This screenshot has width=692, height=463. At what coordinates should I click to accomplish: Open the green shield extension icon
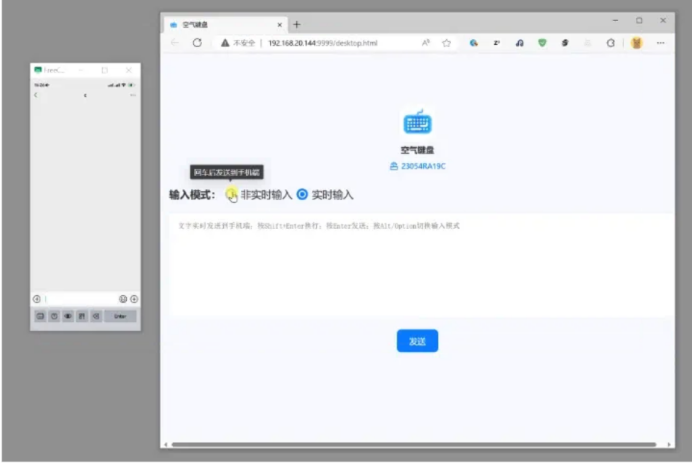tap(542, 43)
